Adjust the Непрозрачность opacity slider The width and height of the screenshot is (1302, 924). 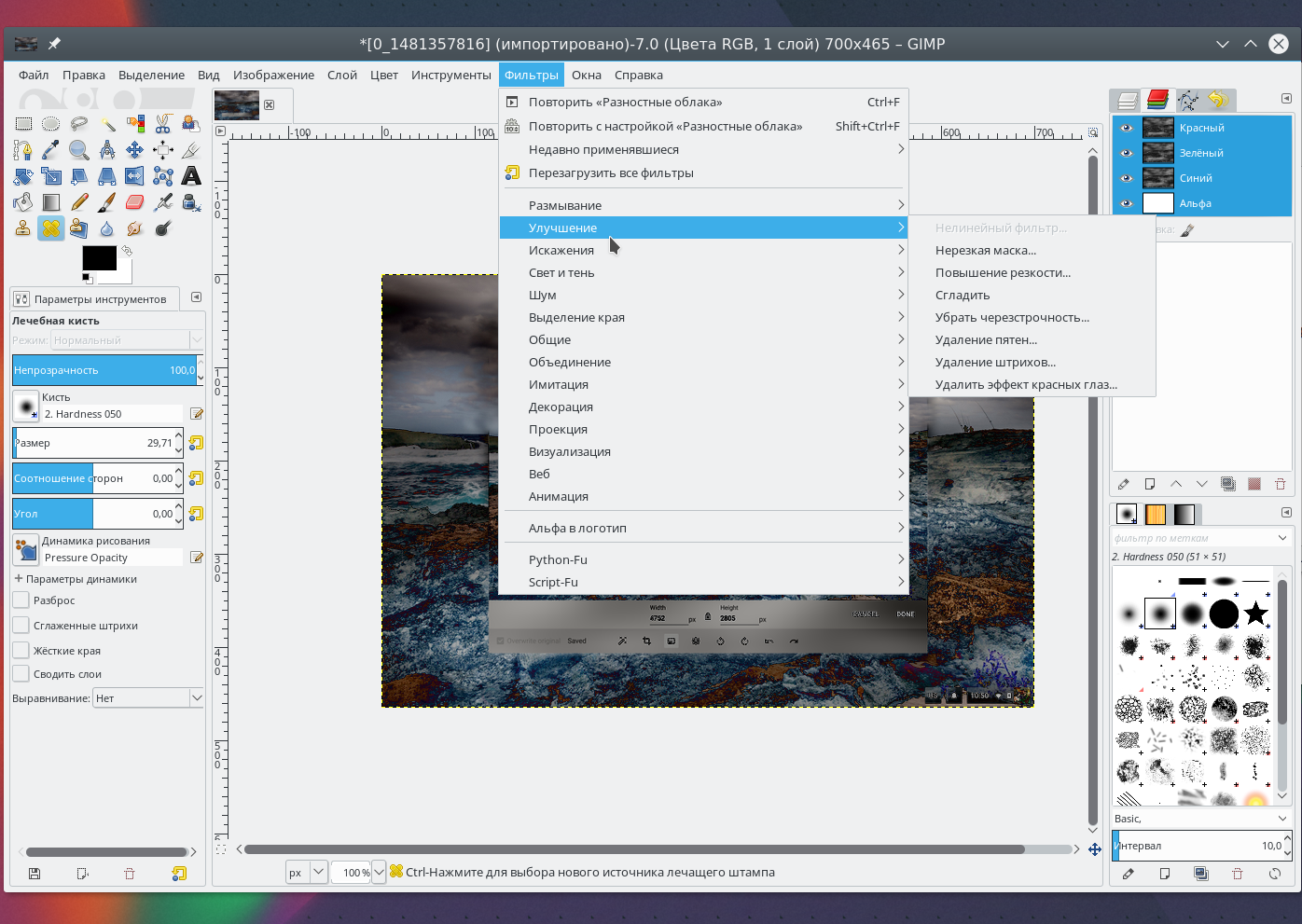click(x=104, y=370)
